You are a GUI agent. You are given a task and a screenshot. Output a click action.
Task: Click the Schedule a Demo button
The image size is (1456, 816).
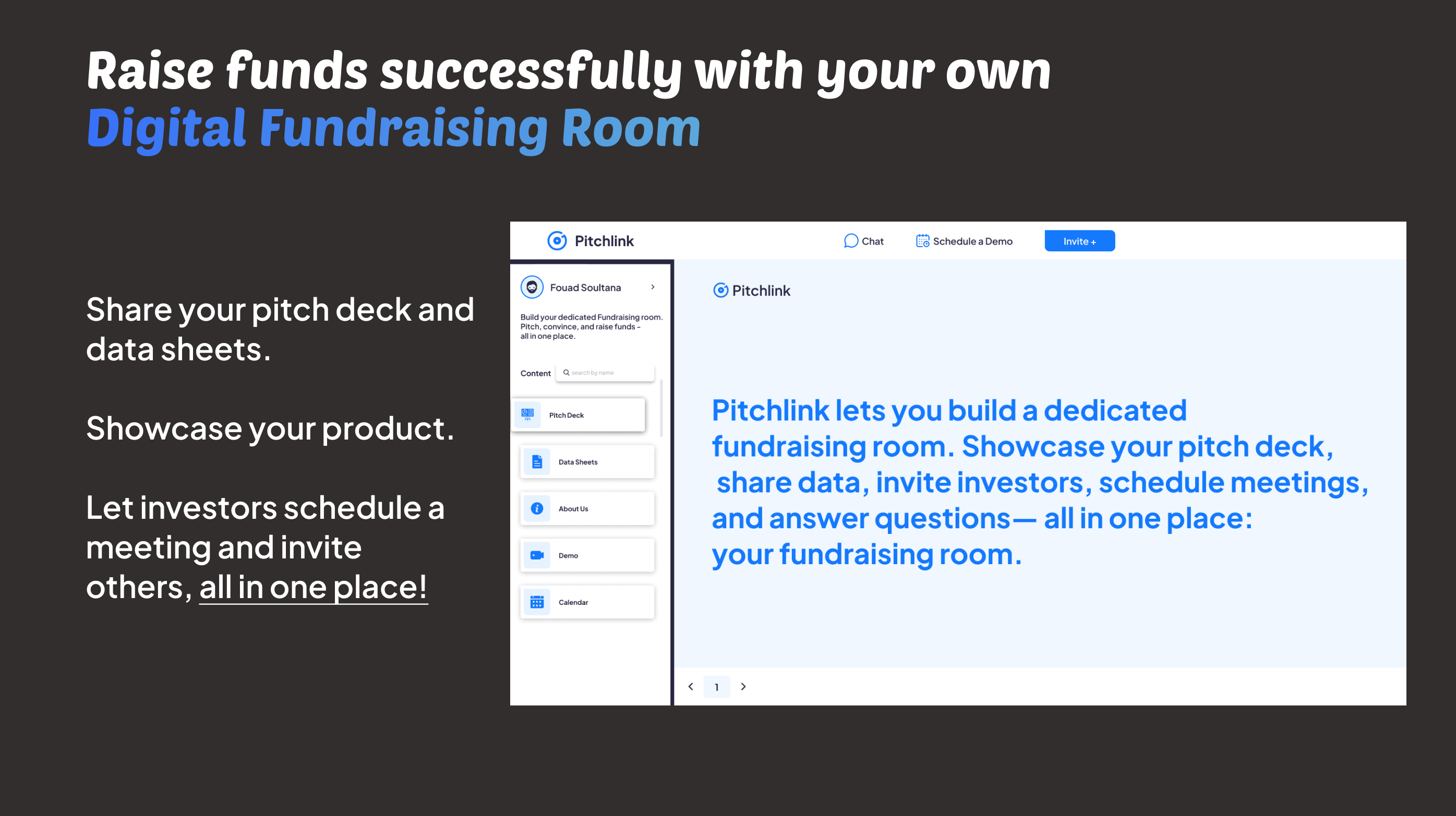coord(966,241)
